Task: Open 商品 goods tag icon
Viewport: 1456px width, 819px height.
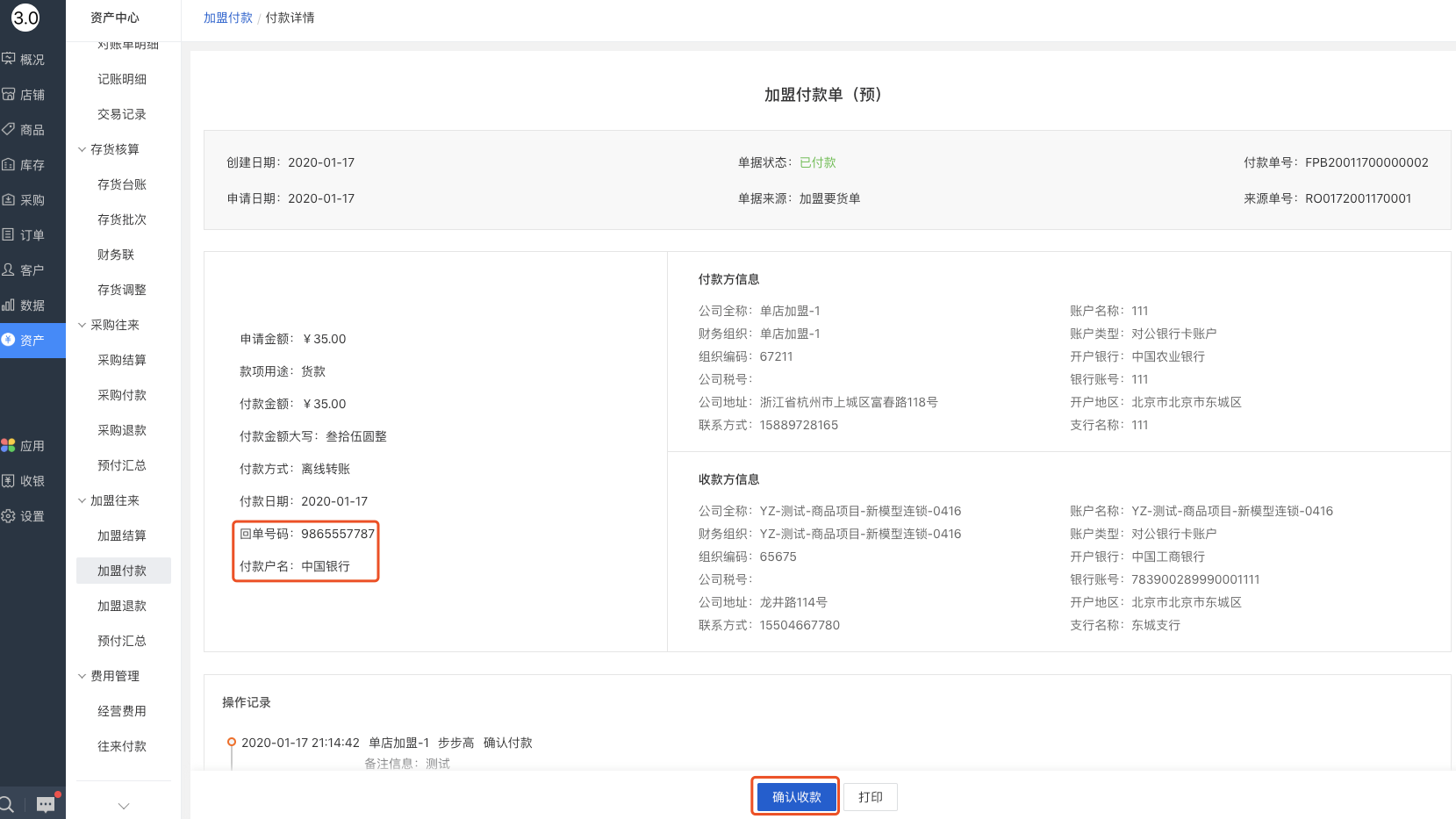Action: pos(9,129)
